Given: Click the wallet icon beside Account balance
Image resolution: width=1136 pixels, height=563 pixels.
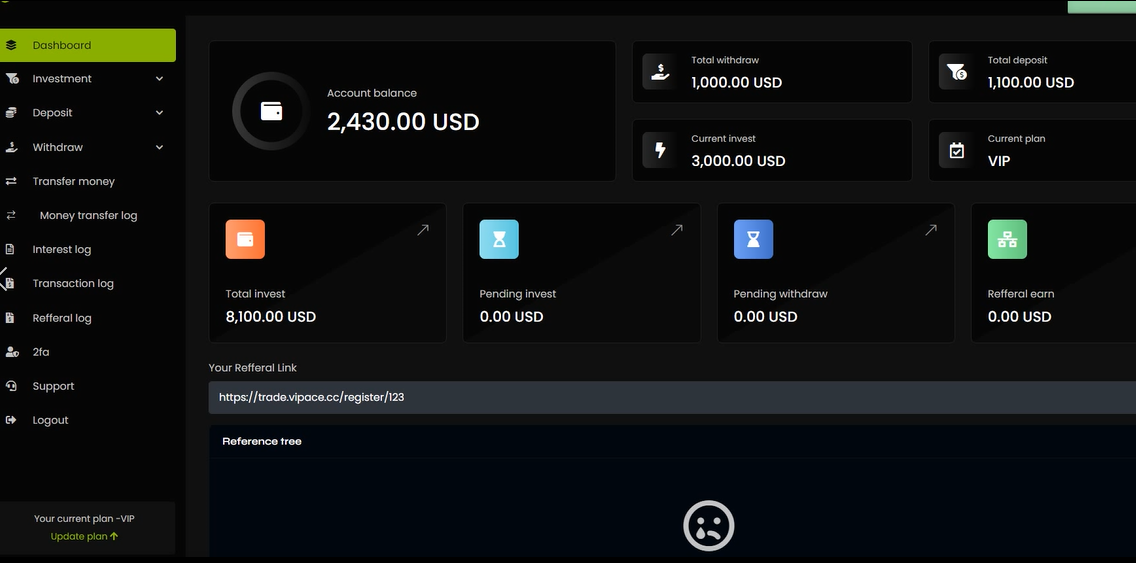Looking at the screenshot, I should pos(271,111).
